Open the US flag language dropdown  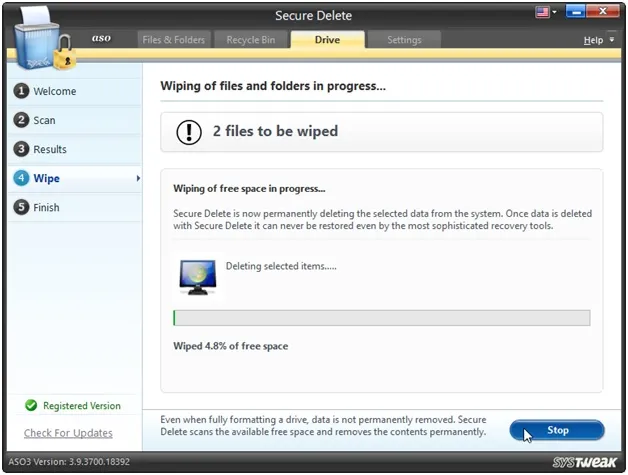point(546,12)
